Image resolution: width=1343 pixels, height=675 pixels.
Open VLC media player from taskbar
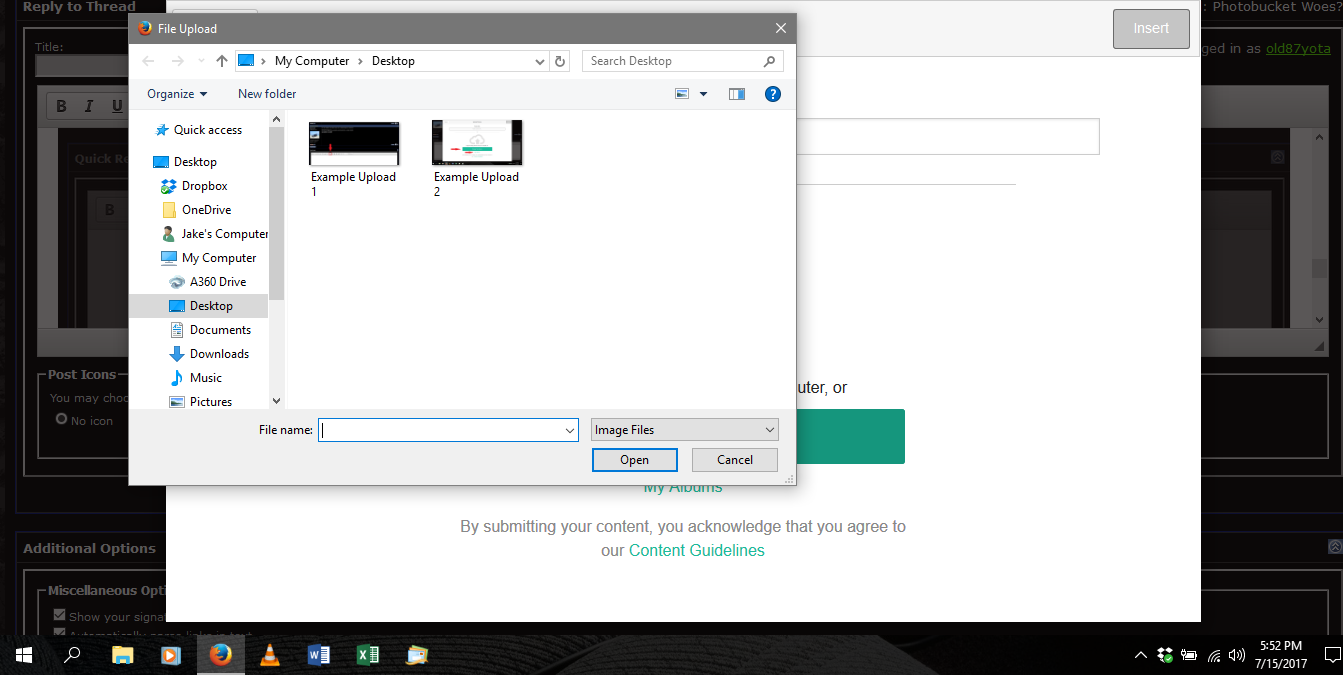(x=270, y=655)
